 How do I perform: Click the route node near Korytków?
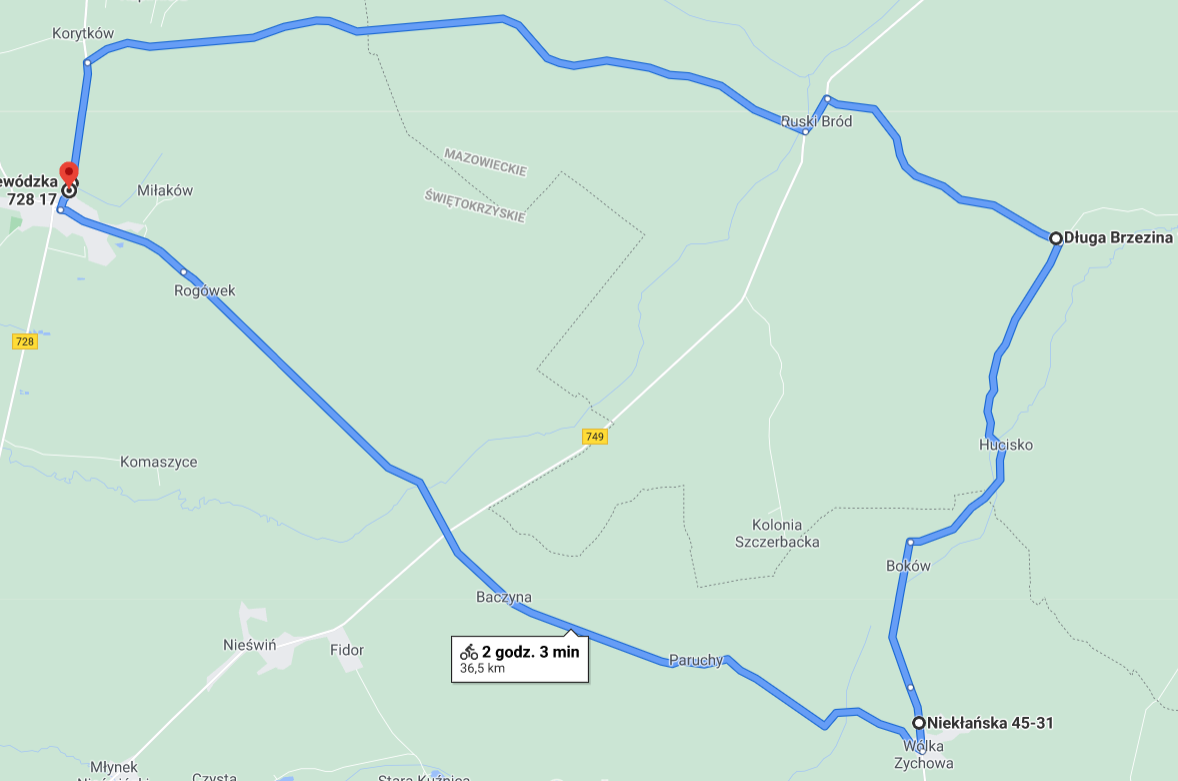87,62
